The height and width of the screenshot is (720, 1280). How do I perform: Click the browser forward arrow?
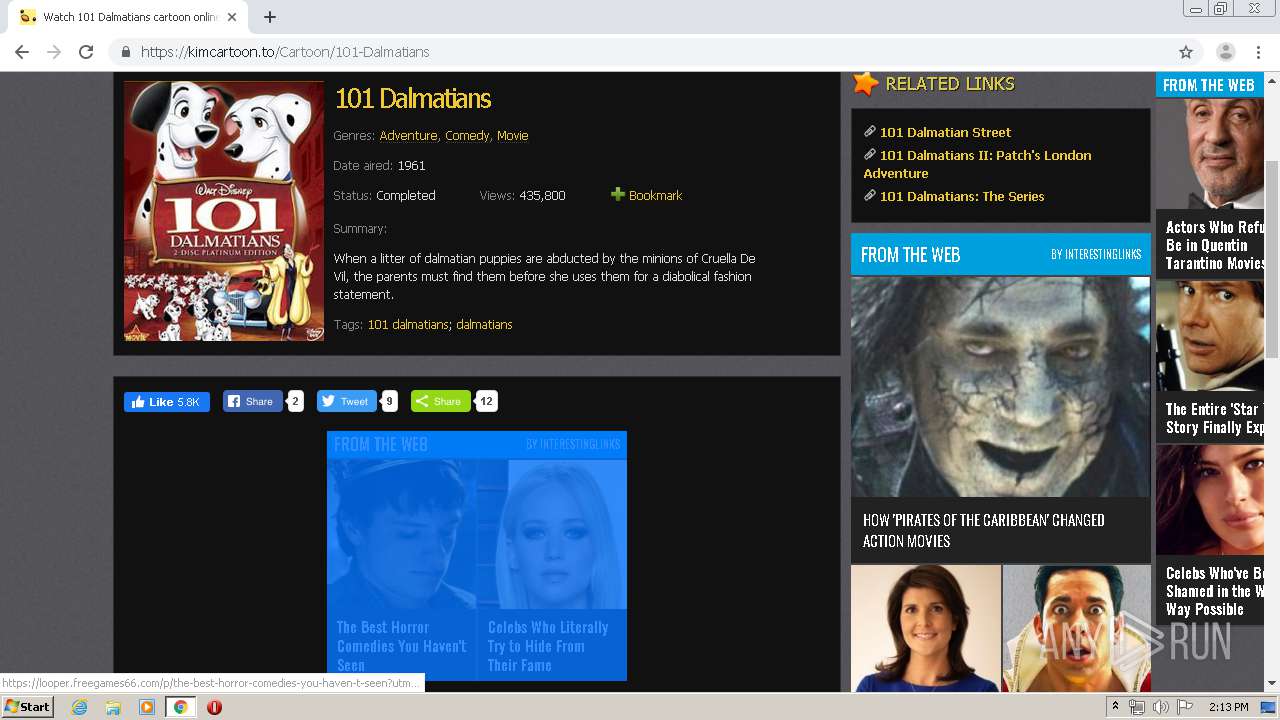[54, 52]
